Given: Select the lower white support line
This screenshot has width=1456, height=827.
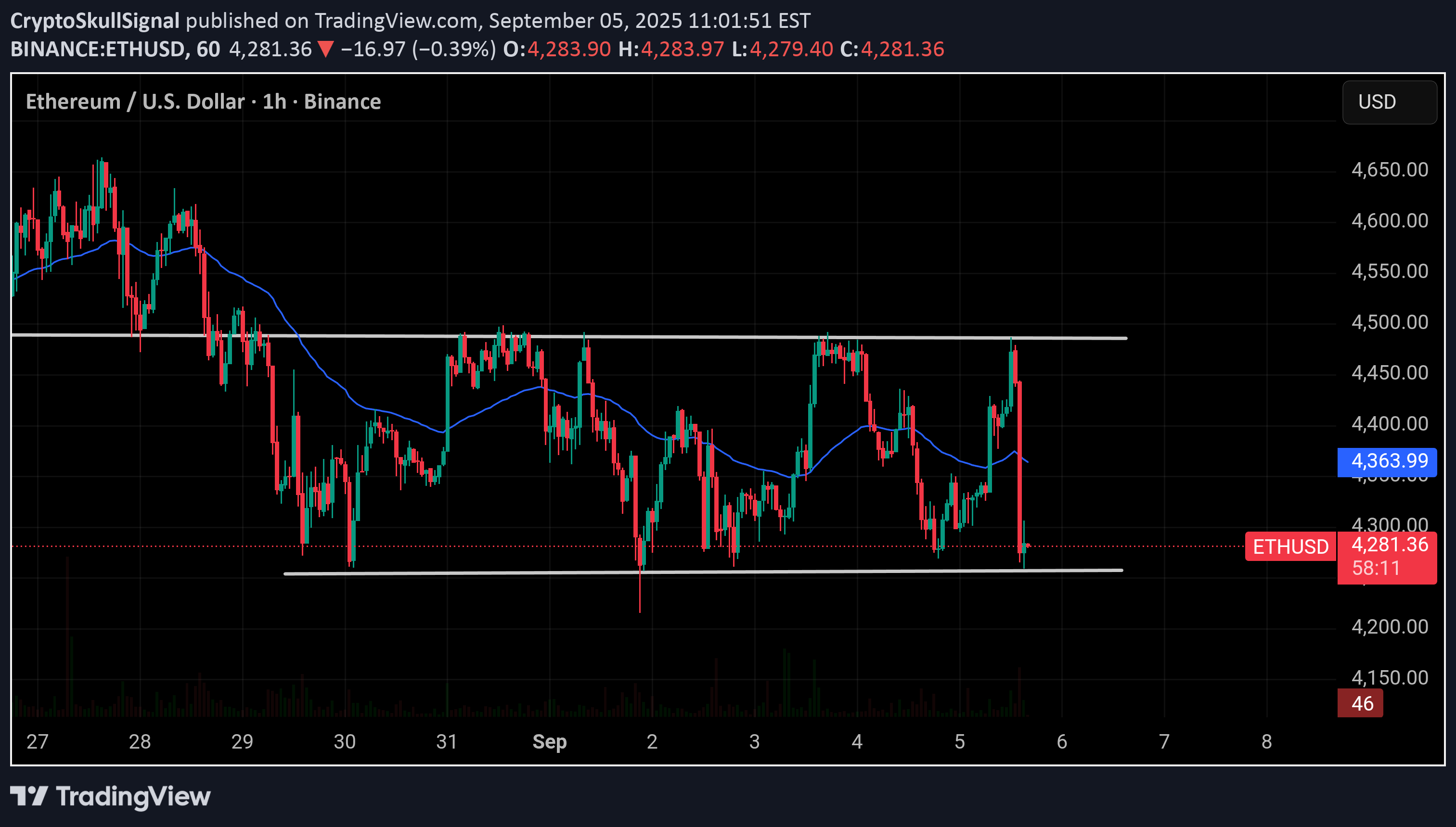Looking at the screenshot, I should click(x=703, y=572).
